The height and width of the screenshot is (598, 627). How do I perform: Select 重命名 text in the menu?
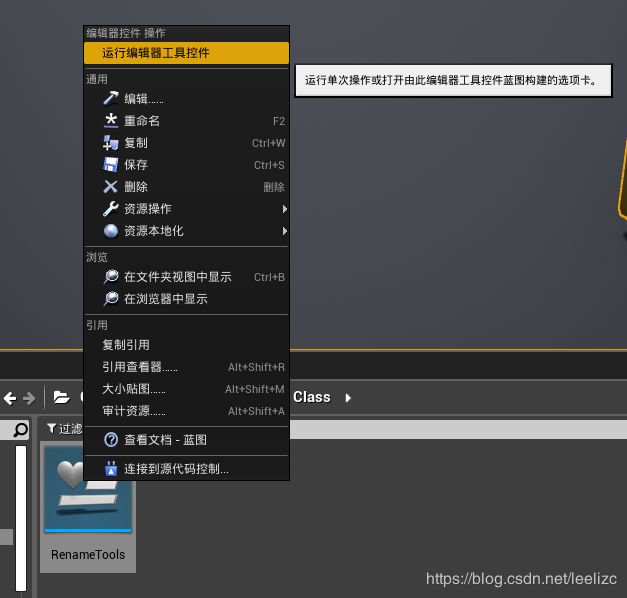(142, 120)
